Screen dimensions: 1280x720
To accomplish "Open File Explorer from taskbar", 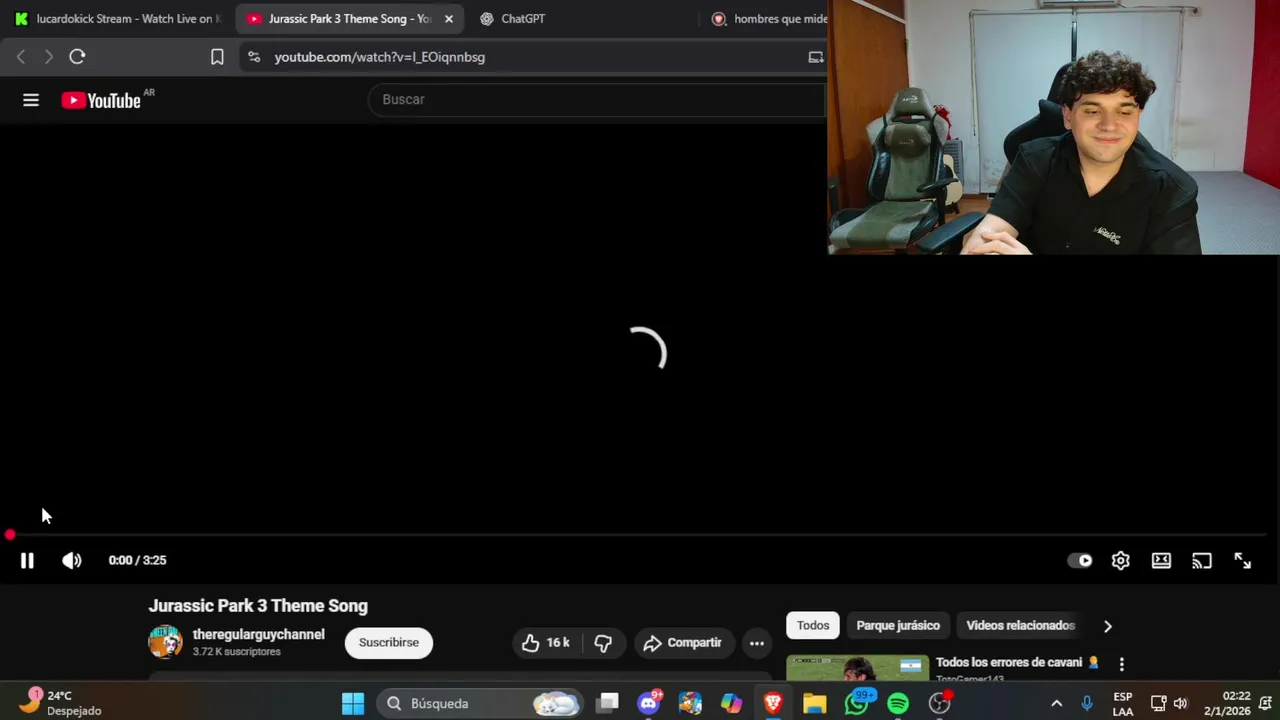I will pos(815,704).
